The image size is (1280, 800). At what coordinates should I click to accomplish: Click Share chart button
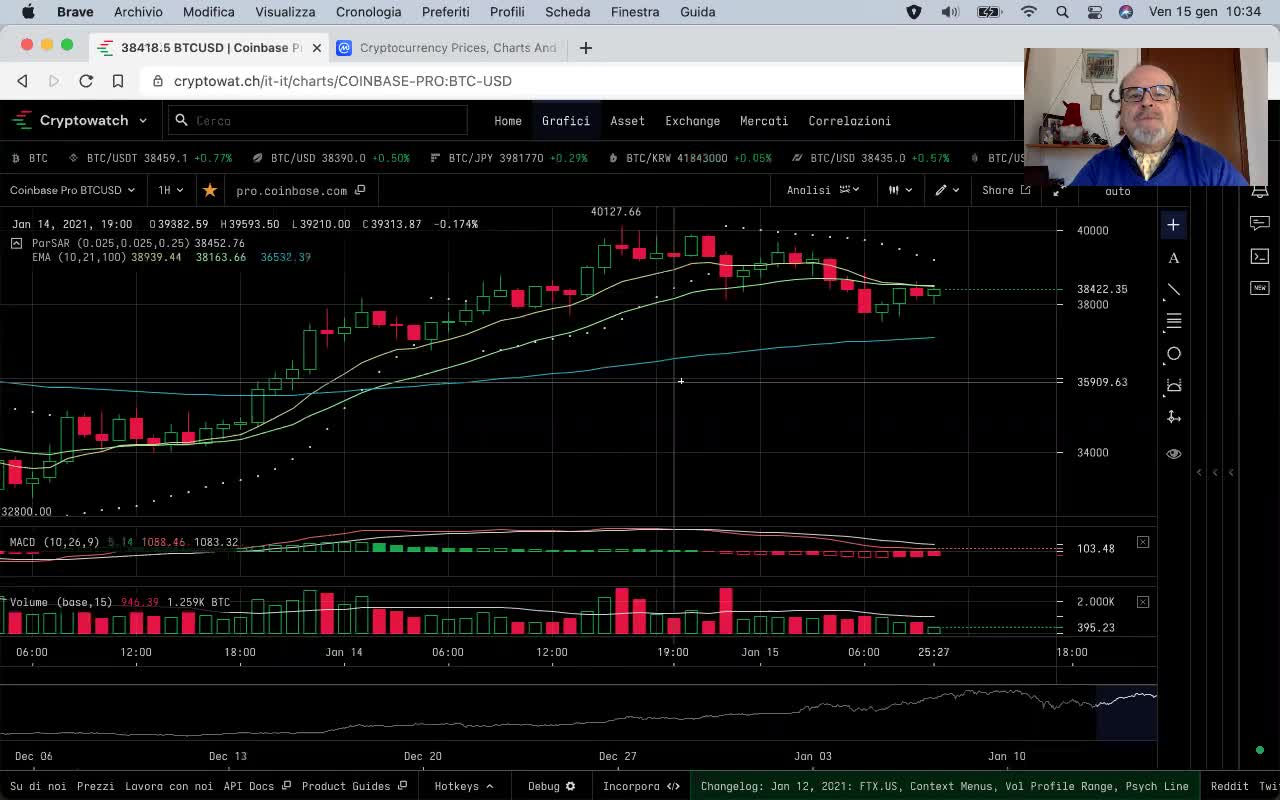click(1006, 190)
